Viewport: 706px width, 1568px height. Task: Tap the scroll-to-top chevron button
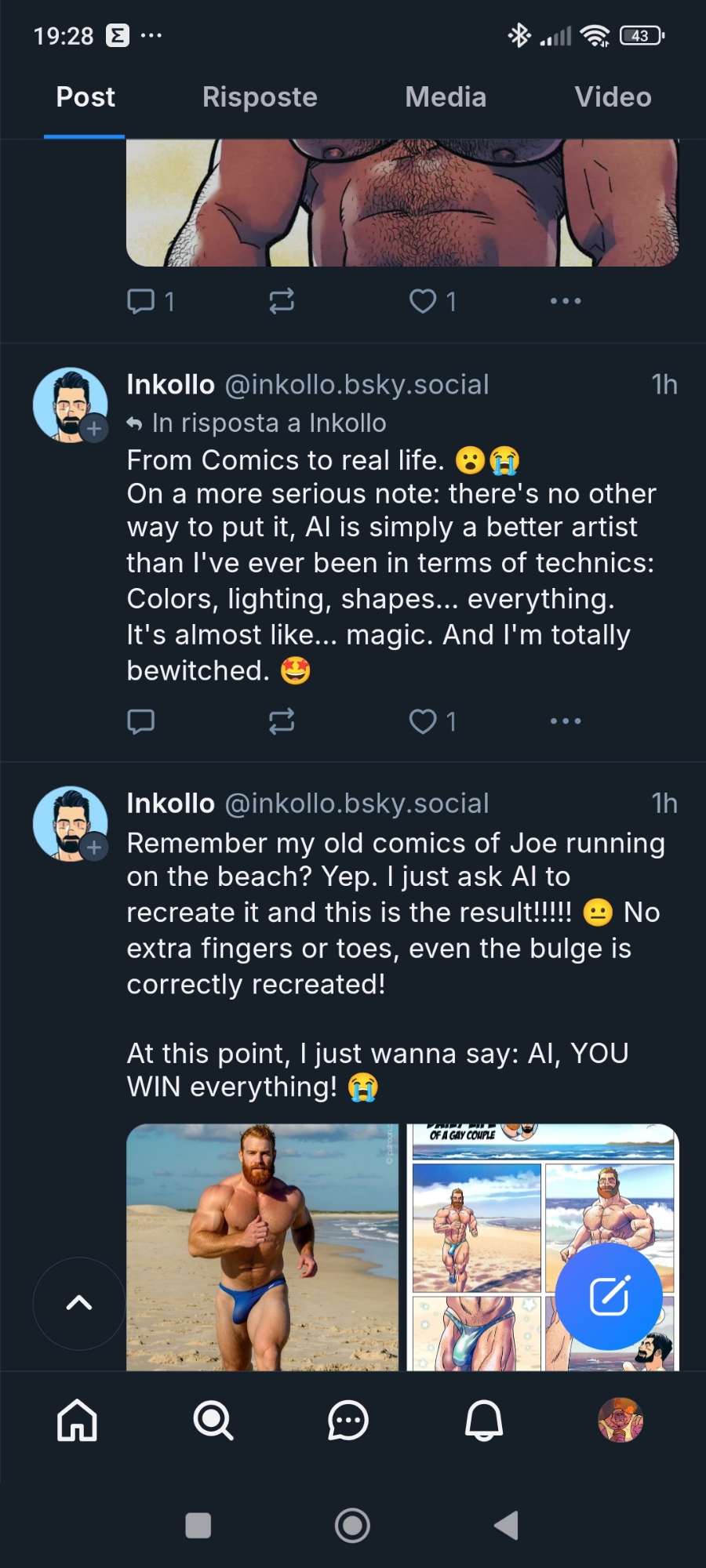79,1303
